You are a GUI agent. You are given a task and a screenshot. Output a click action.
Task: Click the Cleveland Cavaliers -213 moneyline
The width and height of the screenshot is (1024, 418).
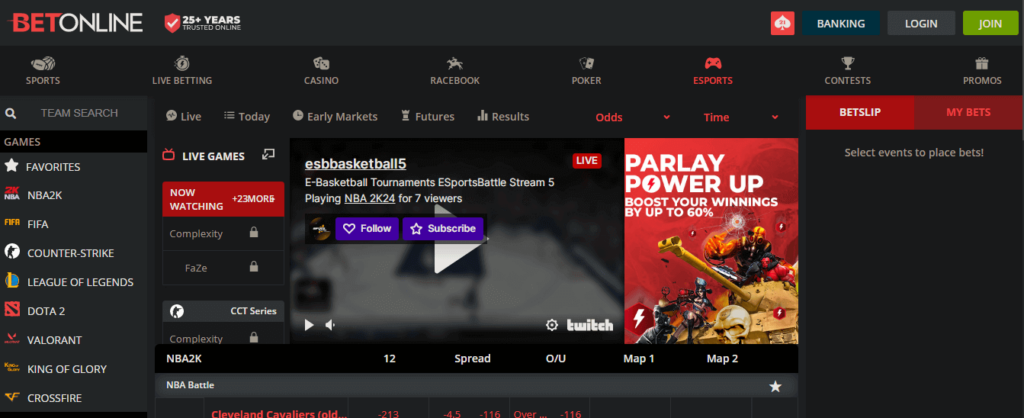click(388, 413)
